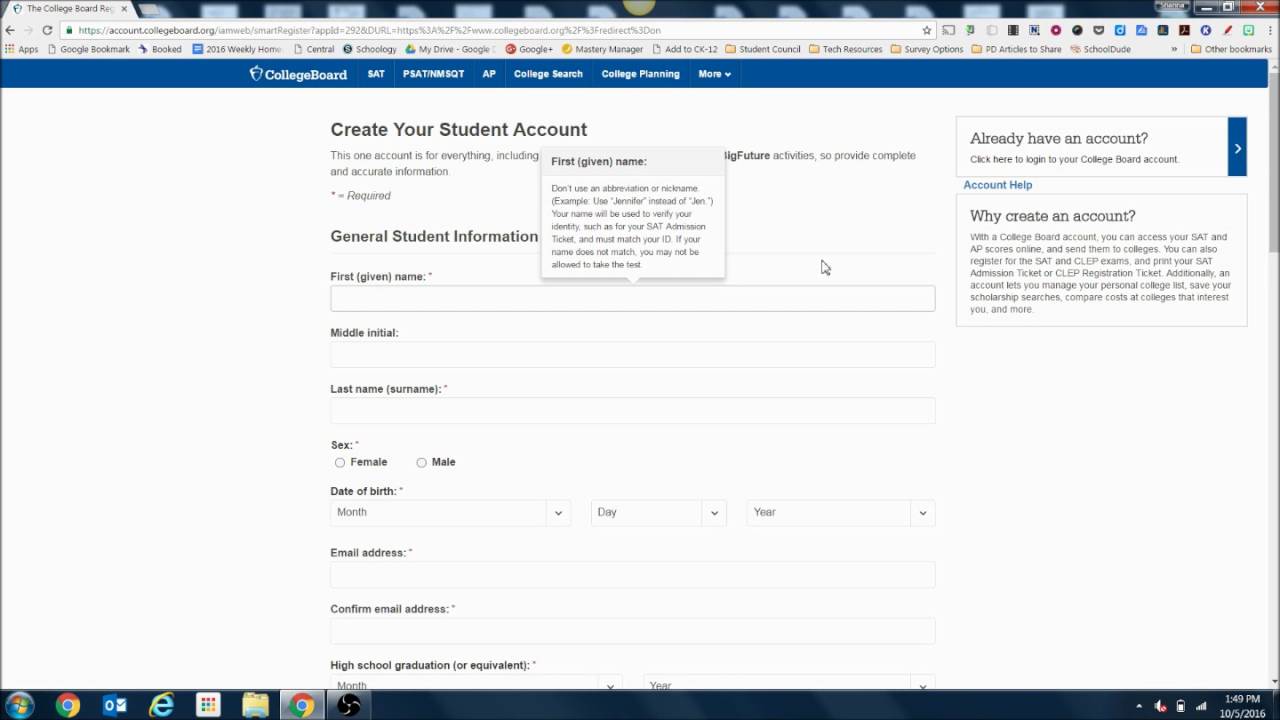The image size is (1280, 720).
Task: Click into the Email address field
Action: pos(632,574)
